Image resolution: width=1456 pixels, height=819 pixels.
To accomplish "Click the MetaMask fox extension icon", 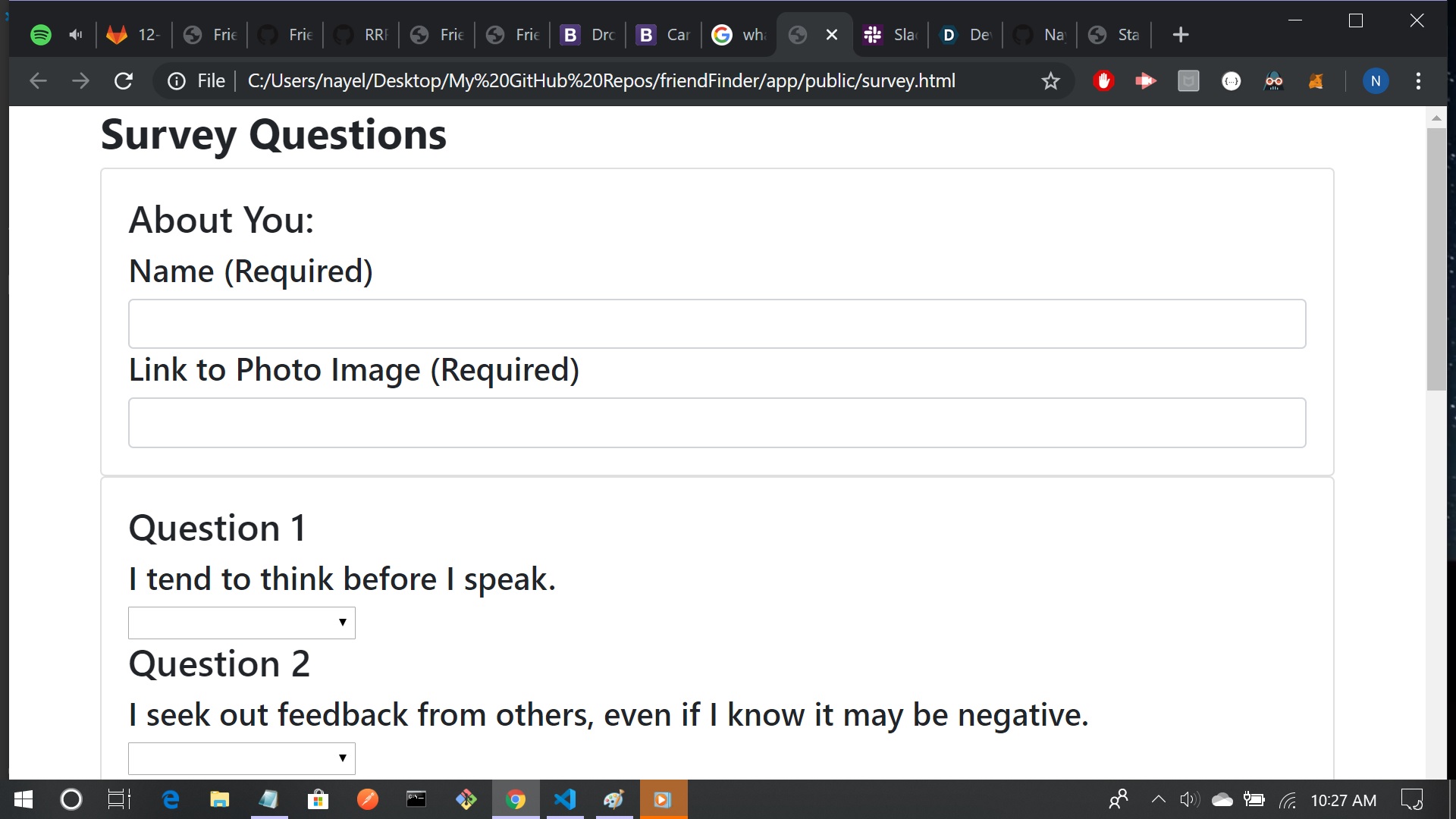I will tap(1316, 81).
